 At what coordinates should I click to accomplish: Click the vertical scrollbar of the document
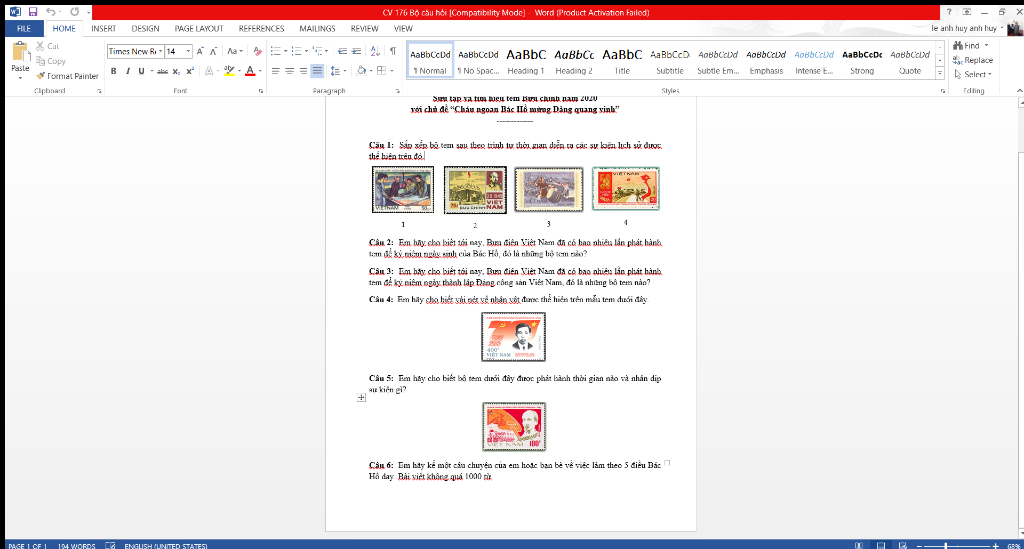[x=1019, y=320]
